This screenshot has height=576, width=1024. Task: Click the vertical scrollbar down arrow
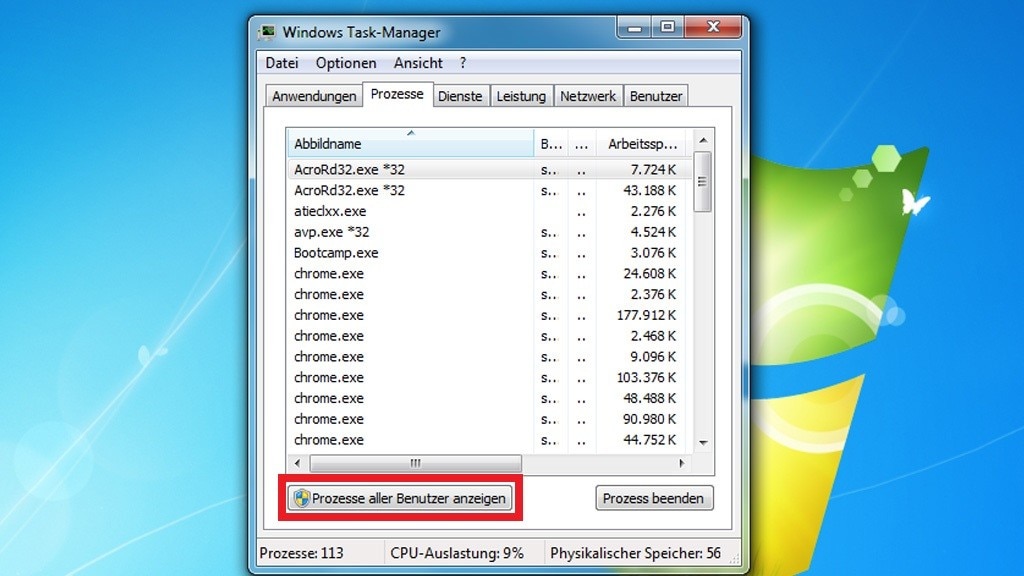click(703, 443)
